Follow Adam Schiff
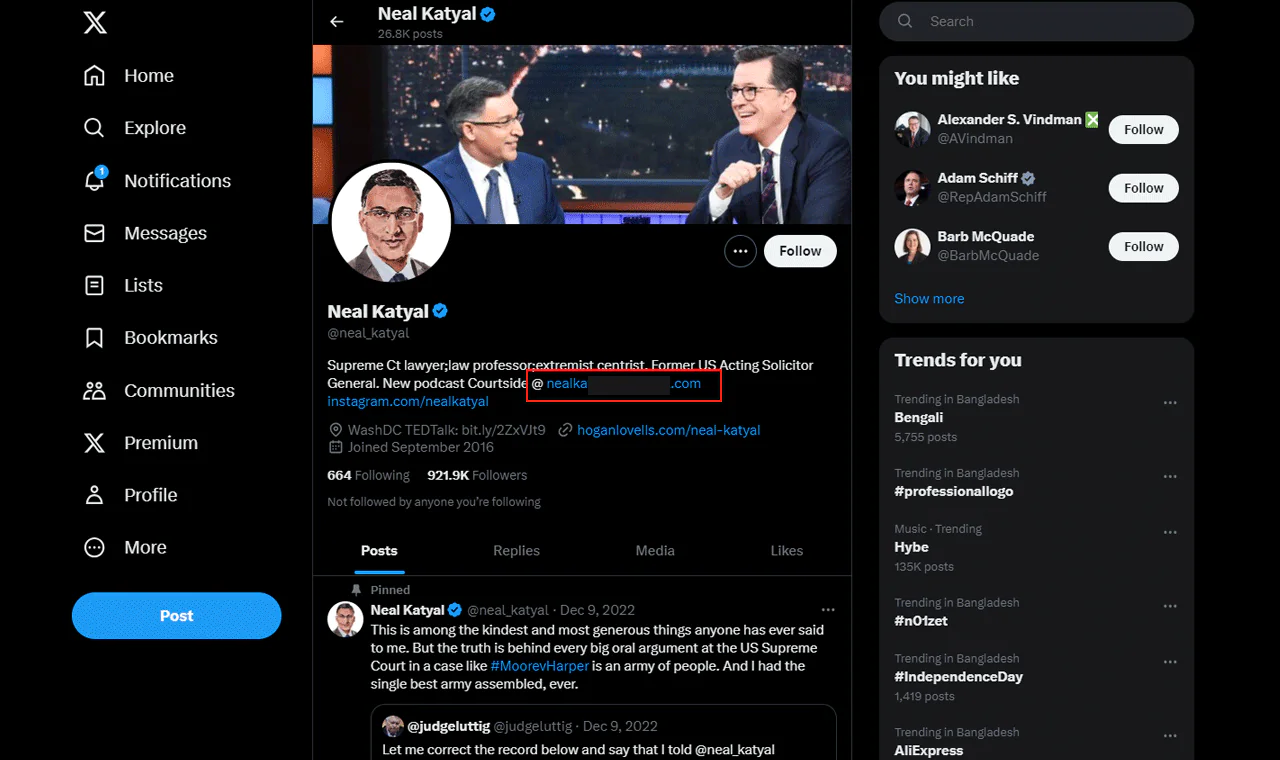1280x760 pixels. point(1143,188)
